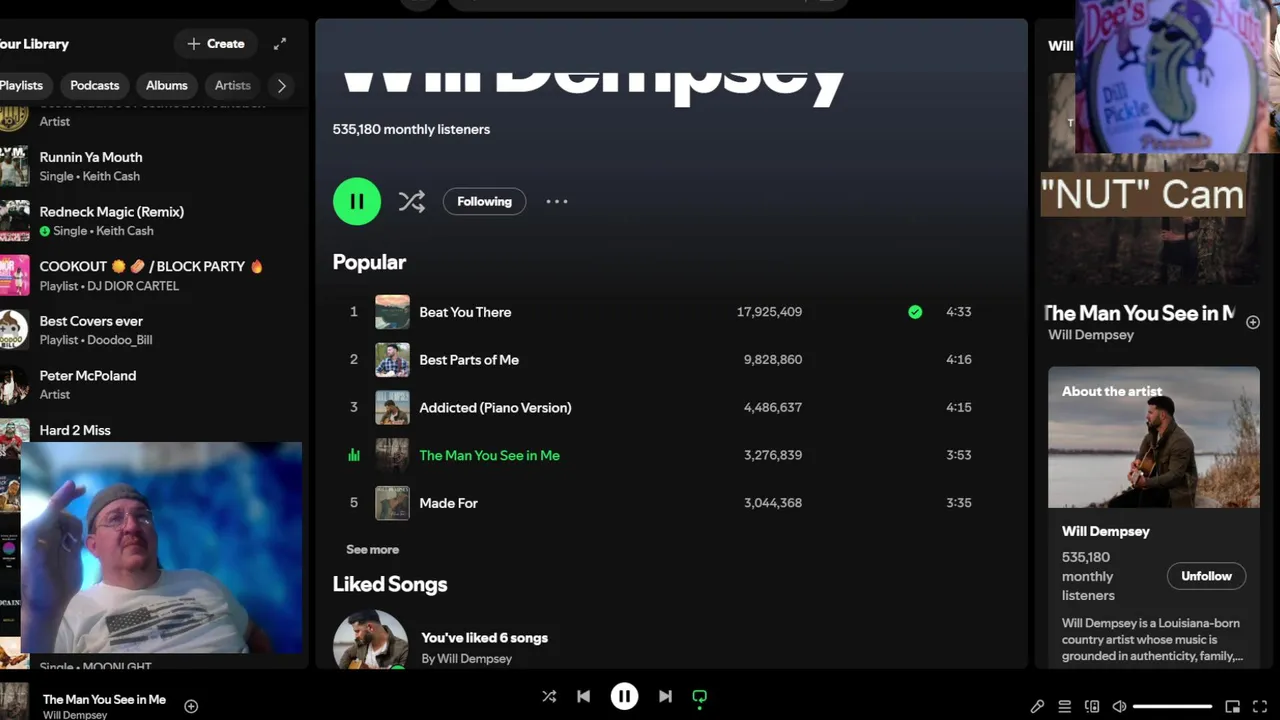Screen dimensions: 1280x720
Task: Click Unfollow in About the artist card
Action: [1206, 576]
